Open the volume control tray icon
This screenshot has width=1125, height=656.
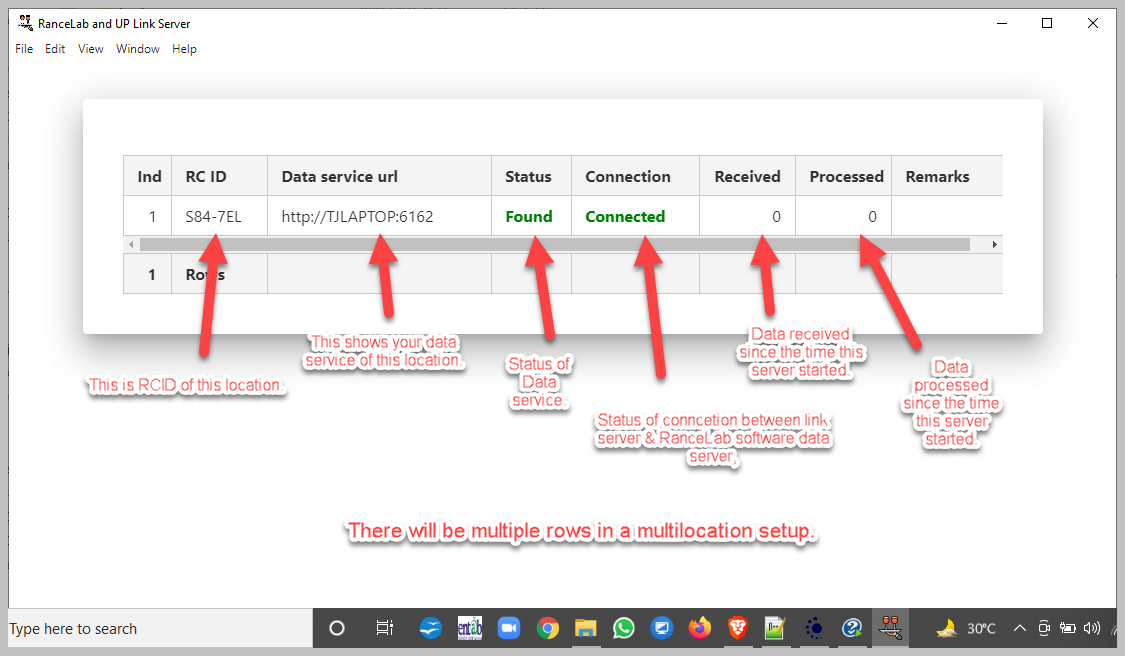tap(1091, 629)
